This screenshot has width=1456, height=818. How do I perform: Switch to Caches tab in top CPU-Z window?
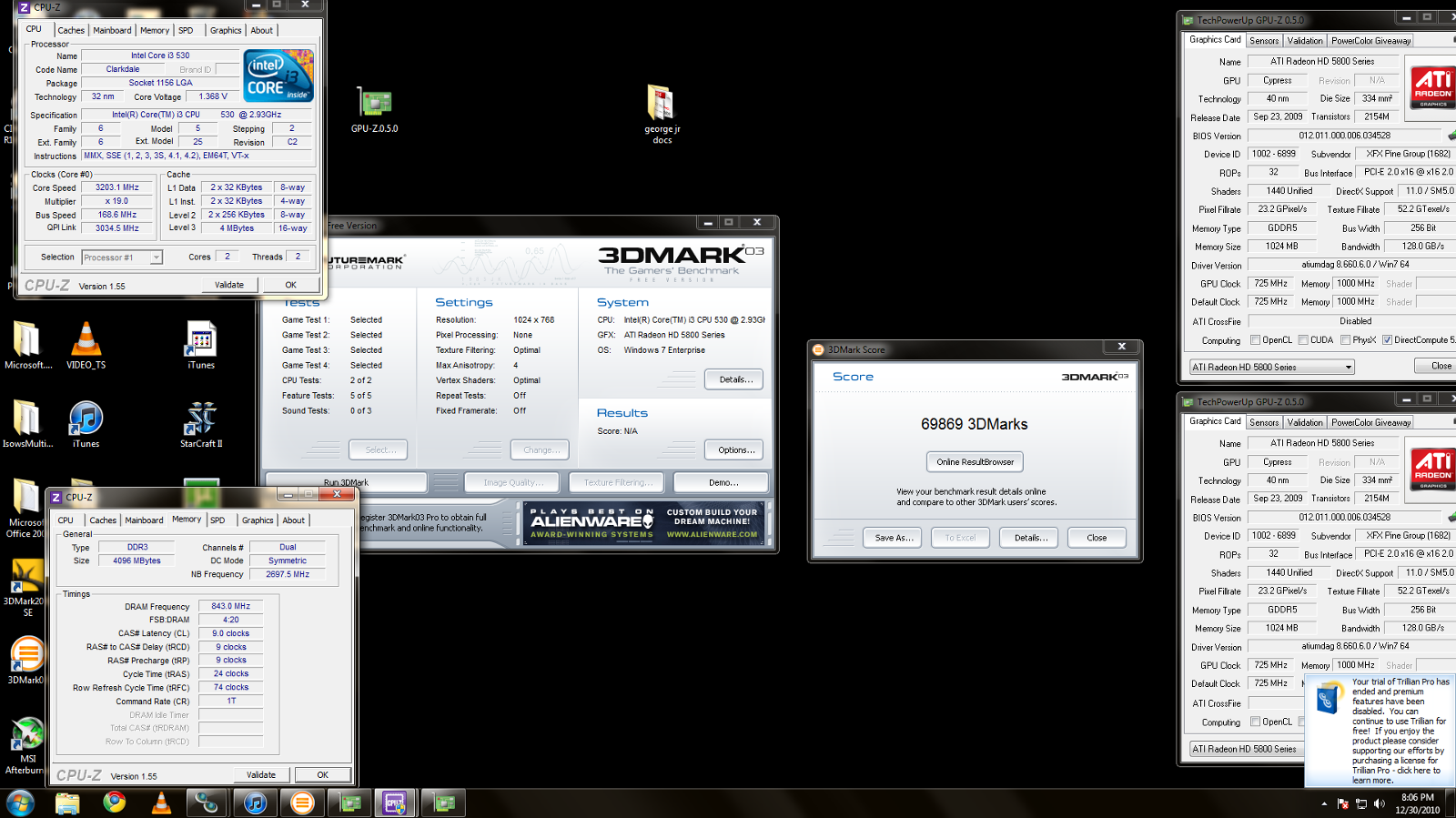(71, 30)
